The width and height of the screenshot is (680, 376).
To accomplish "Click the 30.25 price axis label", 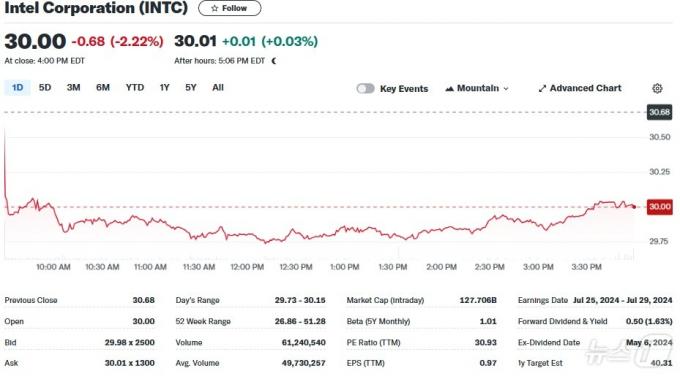I will (660, 172).
